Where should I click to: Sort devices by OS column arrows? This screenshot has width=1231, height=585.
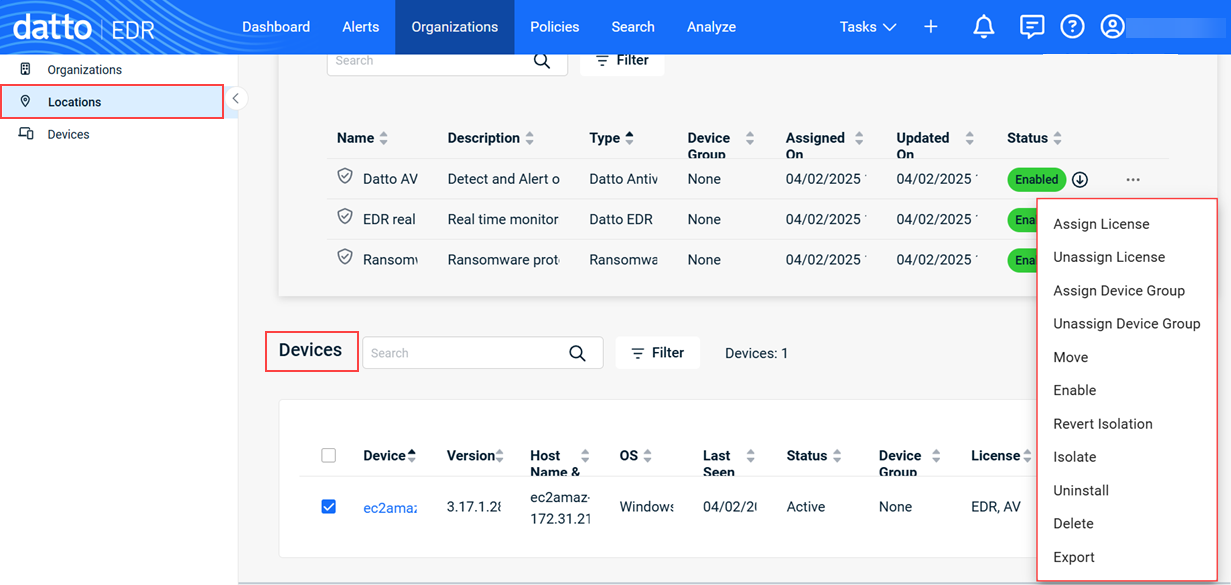tap(648, 456)
